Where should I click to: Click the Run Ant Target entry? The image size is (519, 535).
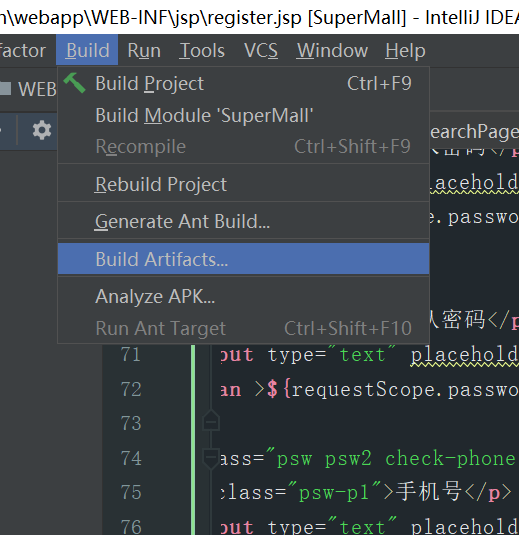point(243,328)
